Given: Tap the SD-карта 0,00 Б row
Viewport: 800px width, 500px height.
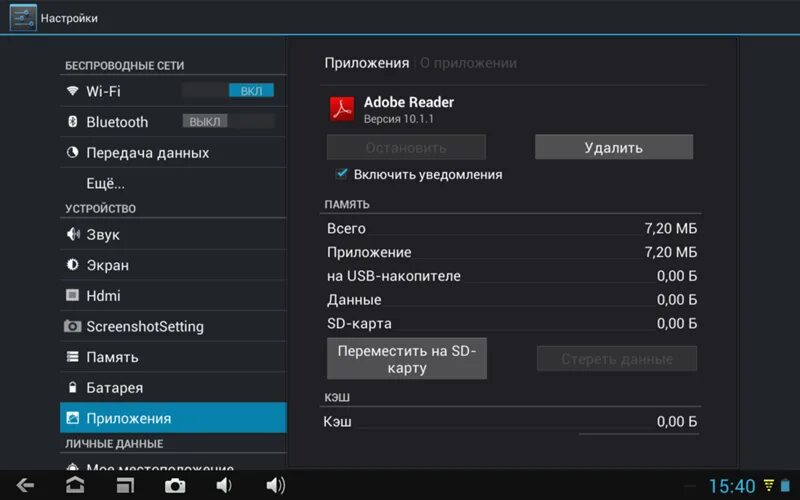Looking at the screenshot, I should 512,323.
